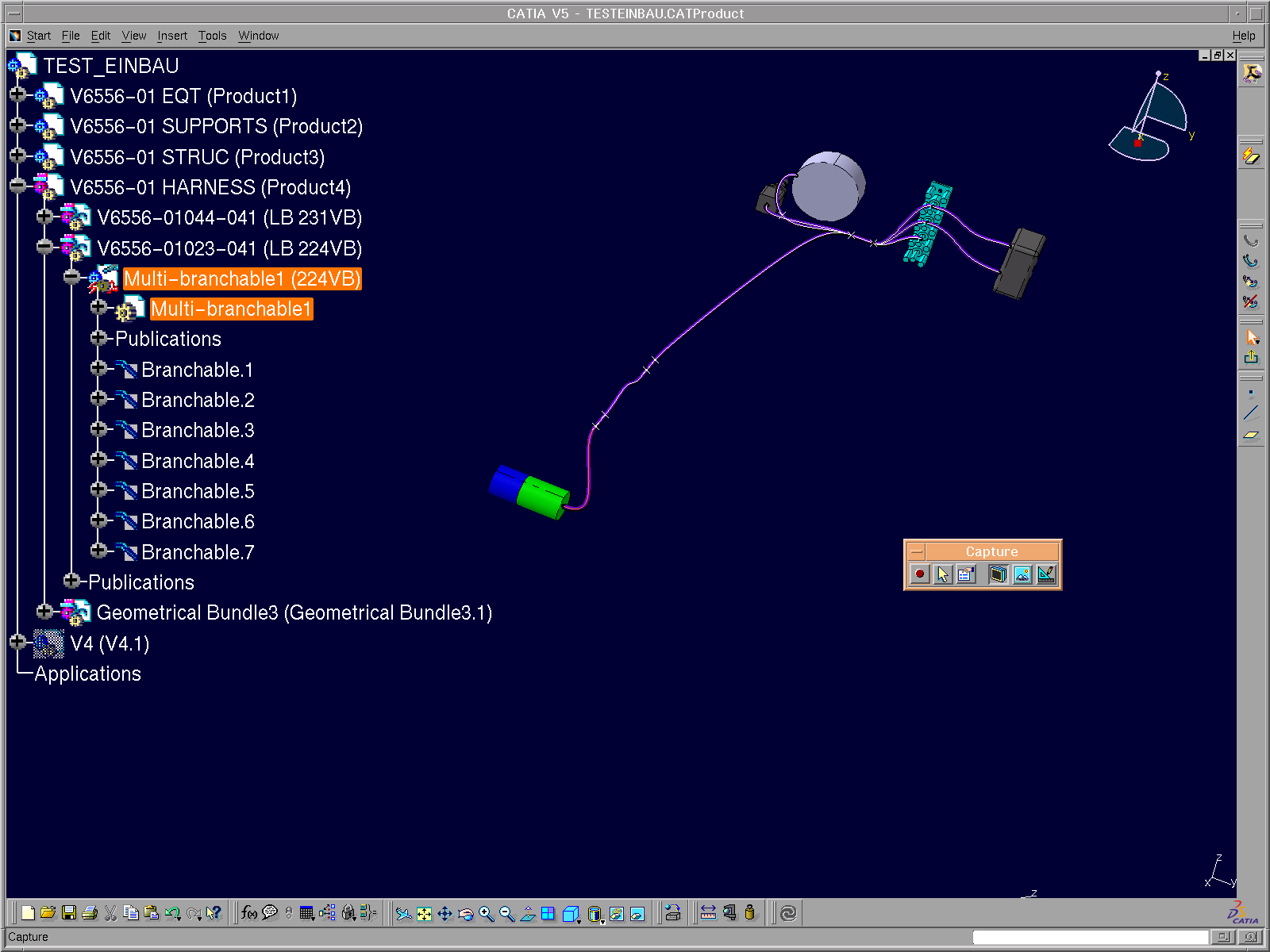Screen dimensions: 1270x952
Task: Click the Plane creation tool
Action: (x=1252, y=434)
